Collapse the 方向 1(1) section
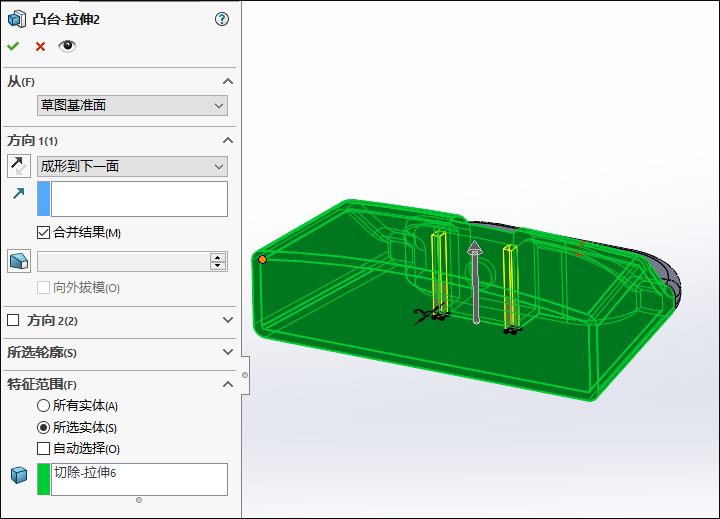The image size is (720, 519). [228, 141]
